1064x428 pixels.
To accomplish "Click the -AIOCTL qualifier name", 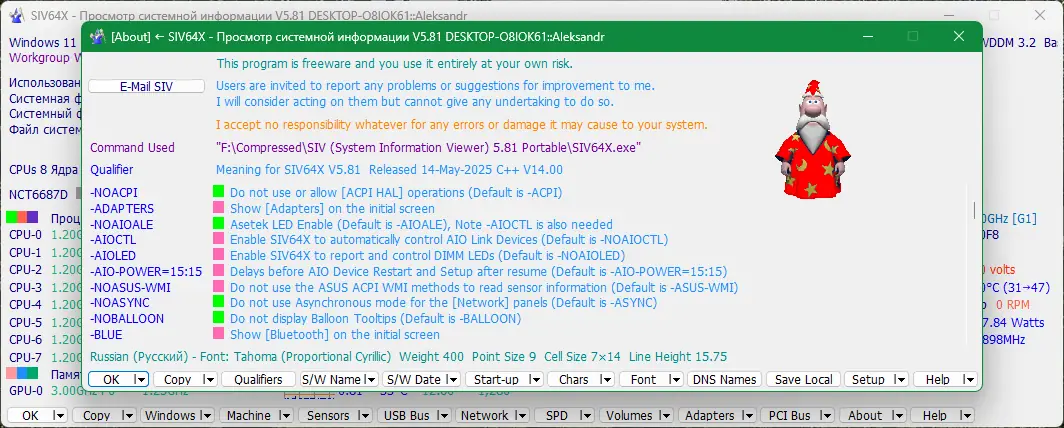I will coord(113,239).
